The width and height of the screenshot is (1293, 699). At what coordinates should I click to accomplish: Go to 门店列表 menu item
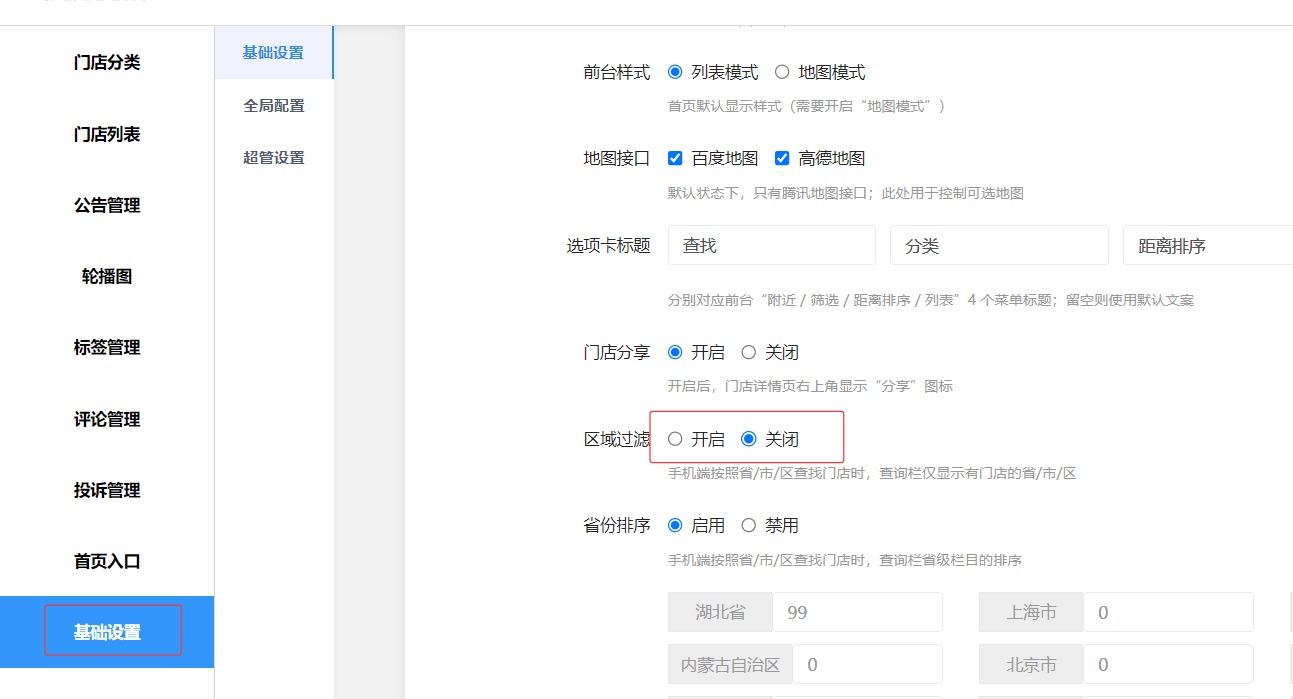click(107, 134)
